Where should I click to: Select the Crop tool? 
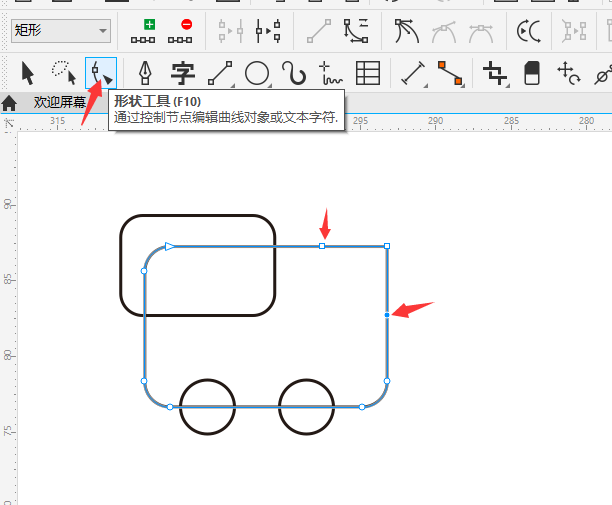[495, 73]
